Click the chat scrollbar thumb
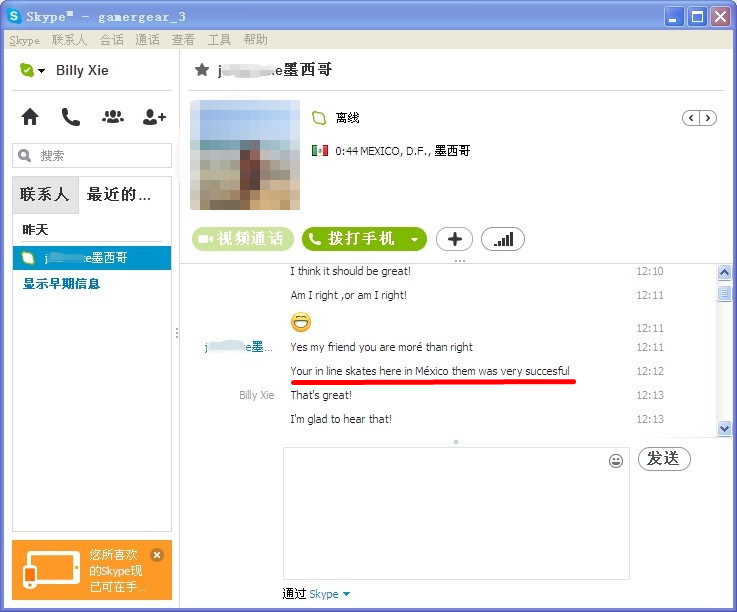The height and width of the screenshot is (612, 737). point(724,293)
